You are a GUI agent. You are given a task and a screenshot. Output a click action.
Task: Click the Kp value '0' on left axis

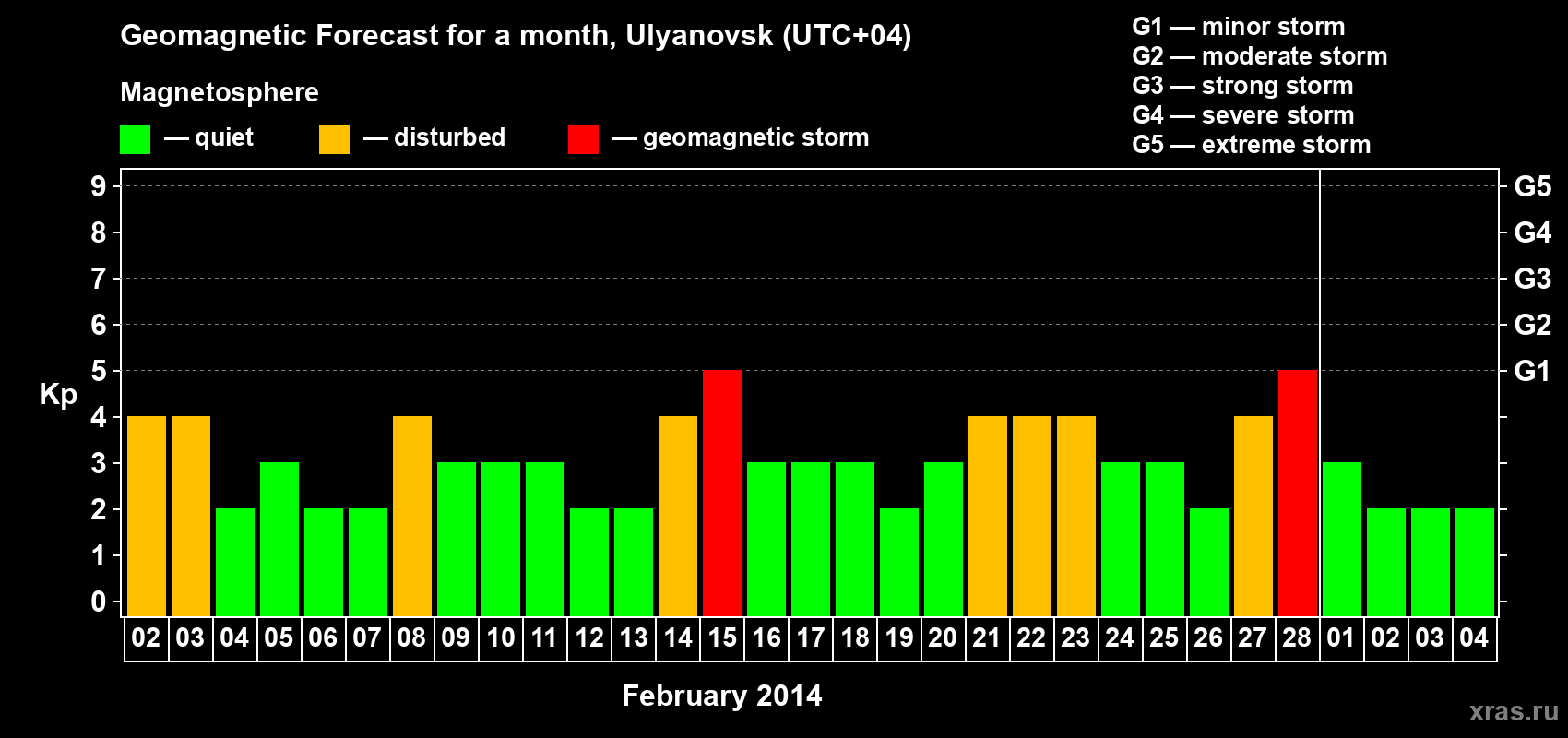[x=99, y=601]
